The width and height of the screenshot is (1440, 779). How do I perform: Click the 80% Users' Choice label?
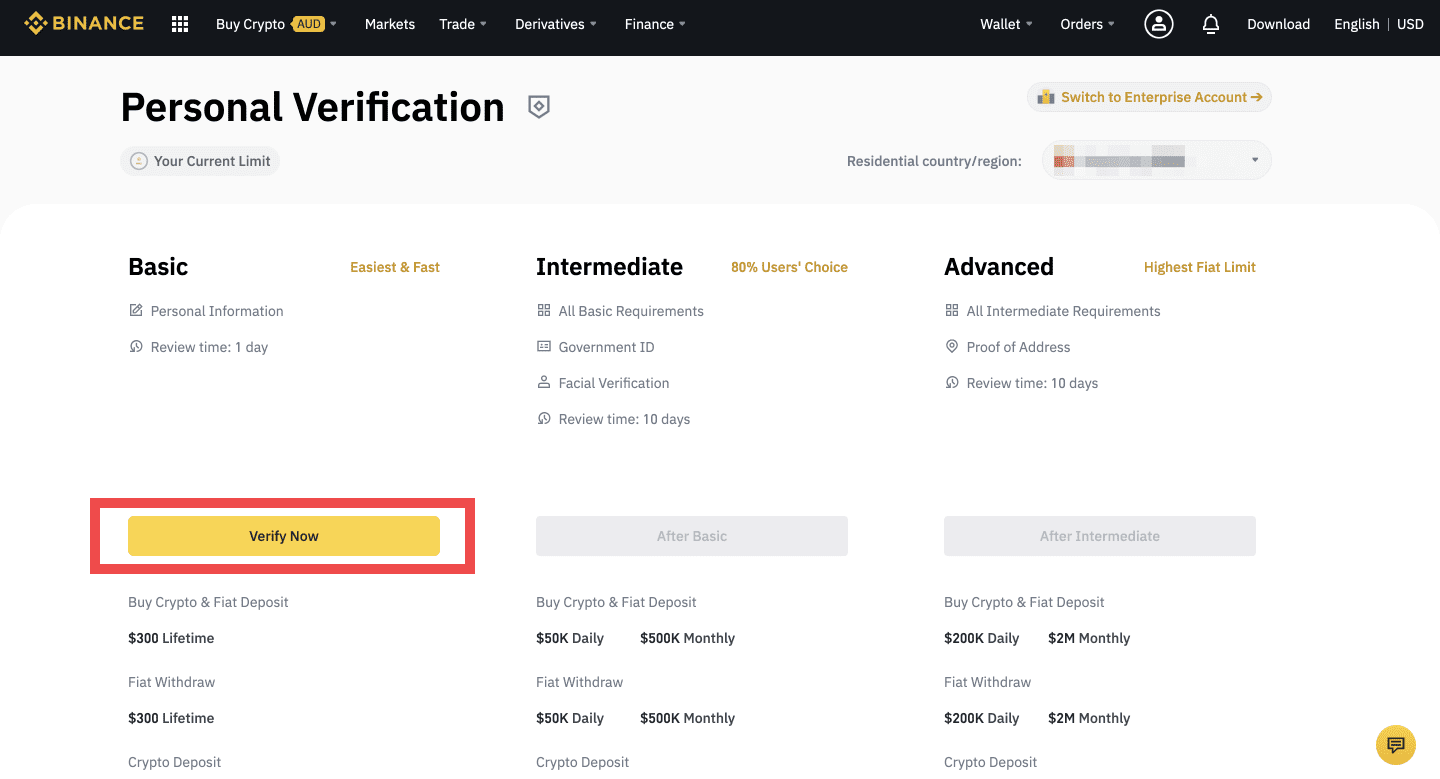click(789, 267)
